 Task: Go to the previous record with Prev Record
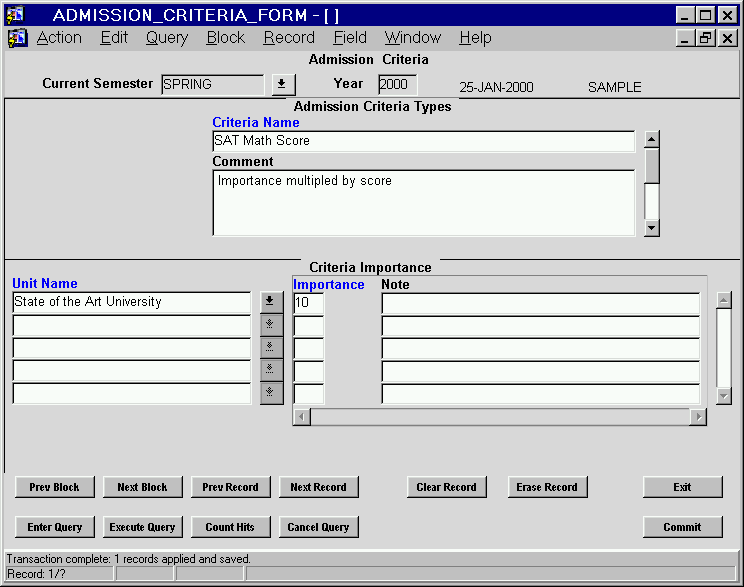[x=231, y=487]
